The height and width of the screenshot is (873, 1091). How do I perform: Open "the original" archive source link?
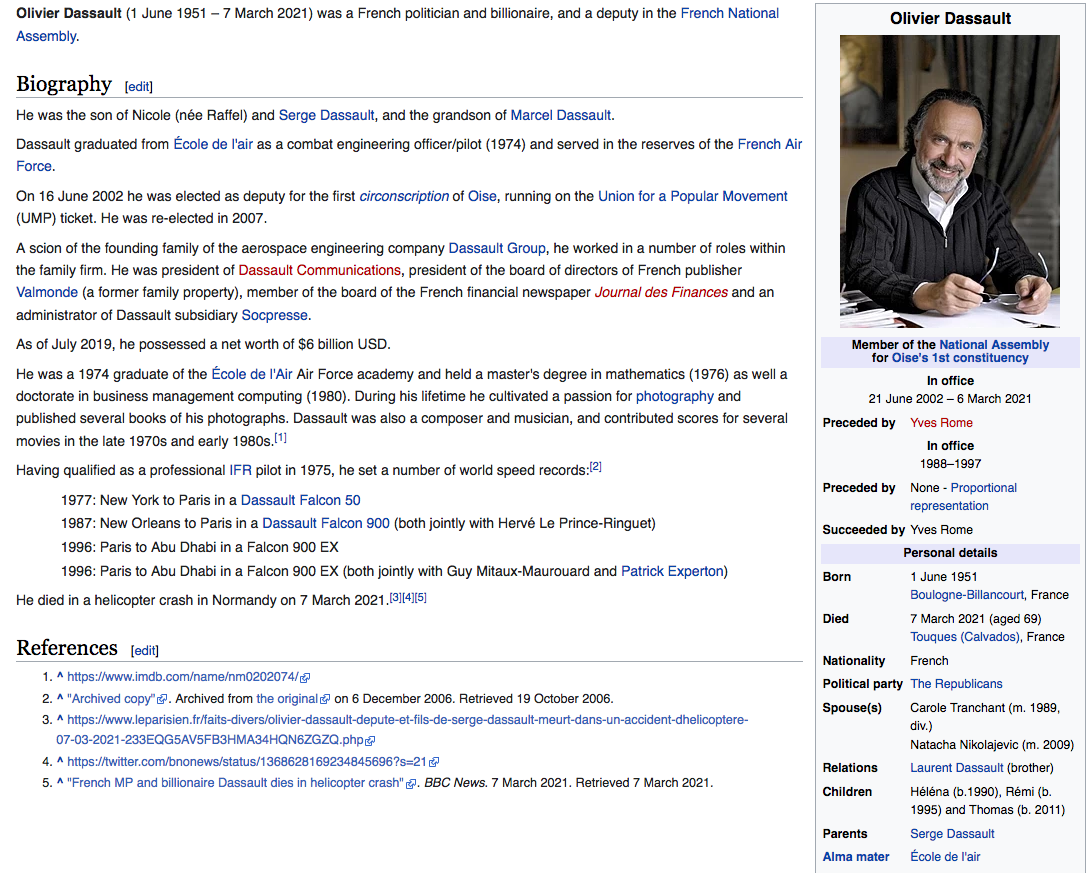point(287,699)
